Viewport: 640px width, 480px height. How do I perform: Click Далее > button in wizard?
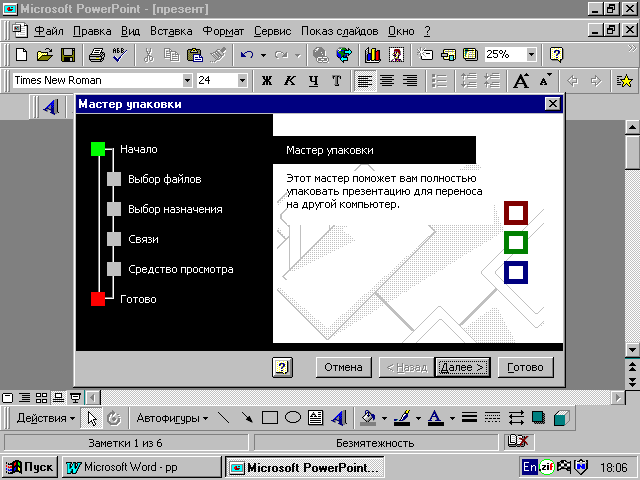[x=462, y=367]
